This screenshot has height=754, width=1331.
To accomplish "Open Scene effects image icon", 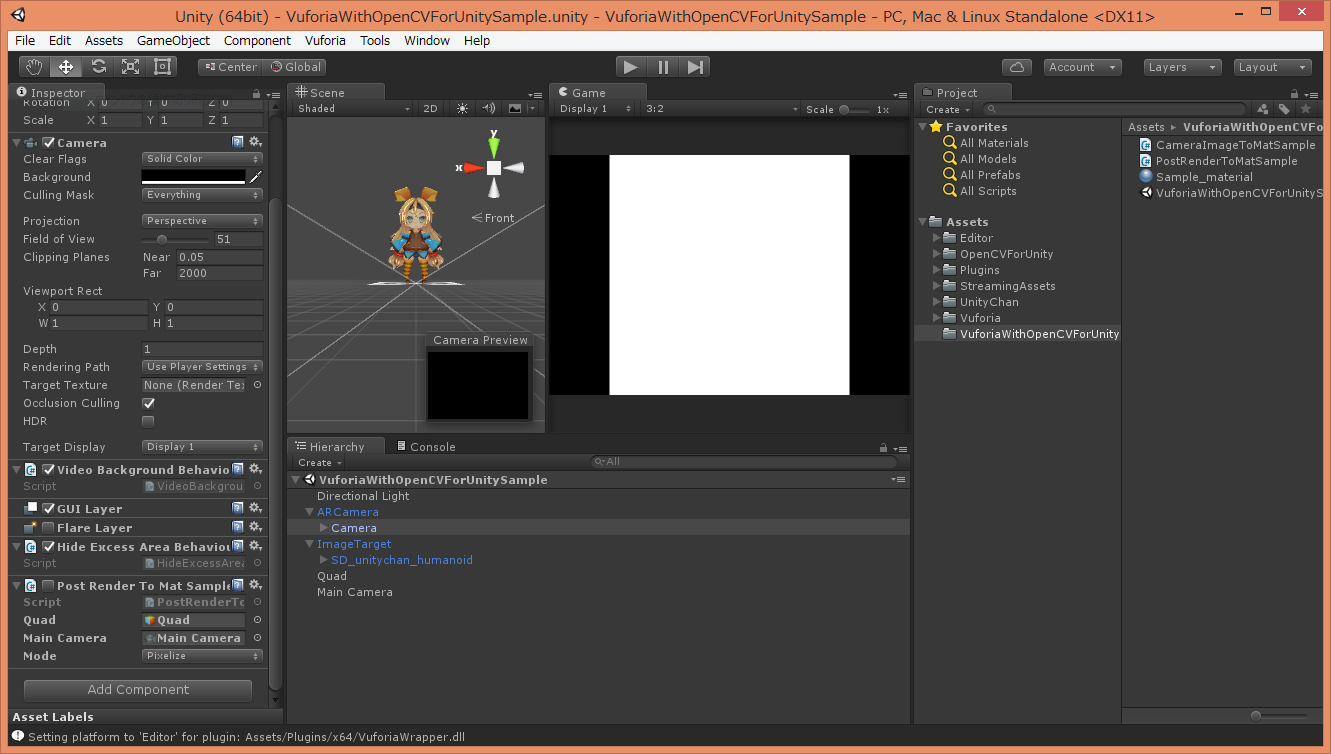I will [515, 109].
